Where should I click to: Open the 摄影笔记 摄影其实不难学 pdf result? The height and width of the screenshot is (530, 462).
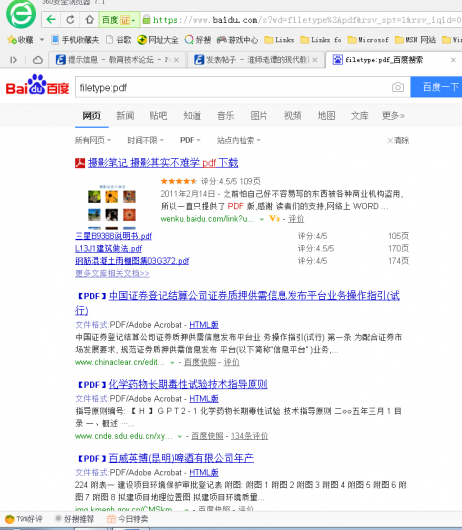coord(163,163)
